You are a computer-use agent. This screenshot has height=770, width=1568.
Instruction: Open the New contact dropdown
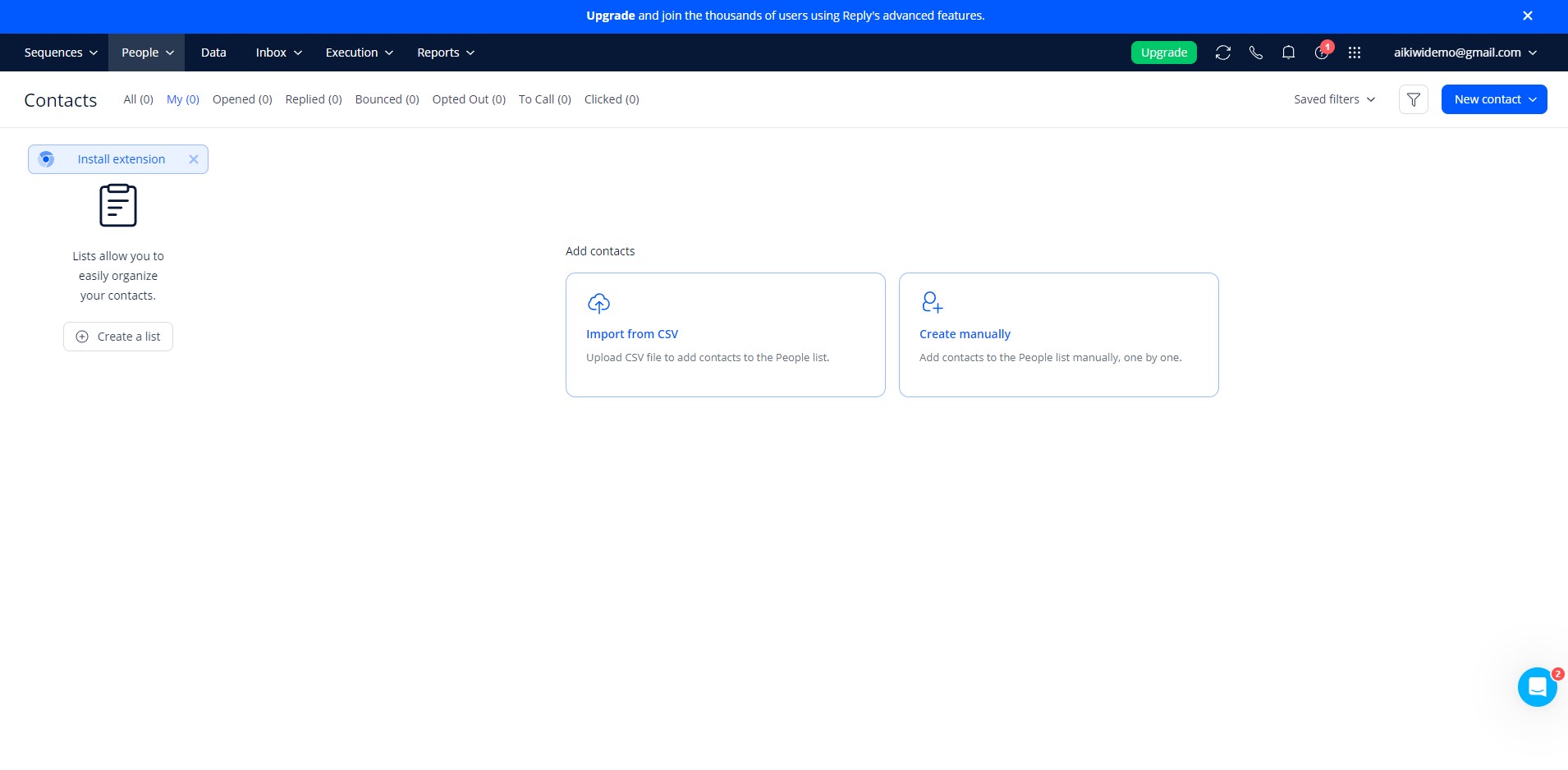tap(1493, 99)
